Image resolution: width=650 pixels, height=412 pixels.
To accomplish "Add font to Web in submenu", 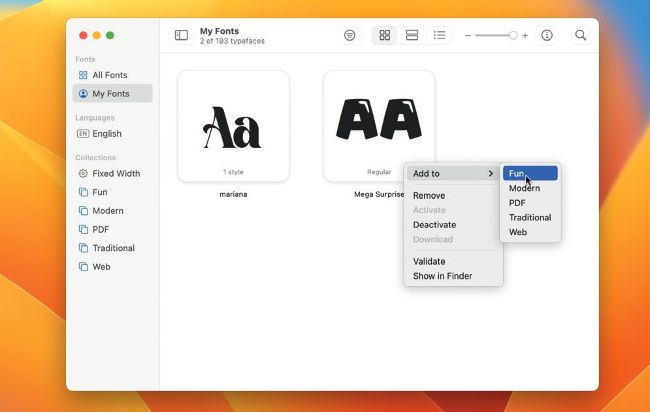I will [530, 232].
